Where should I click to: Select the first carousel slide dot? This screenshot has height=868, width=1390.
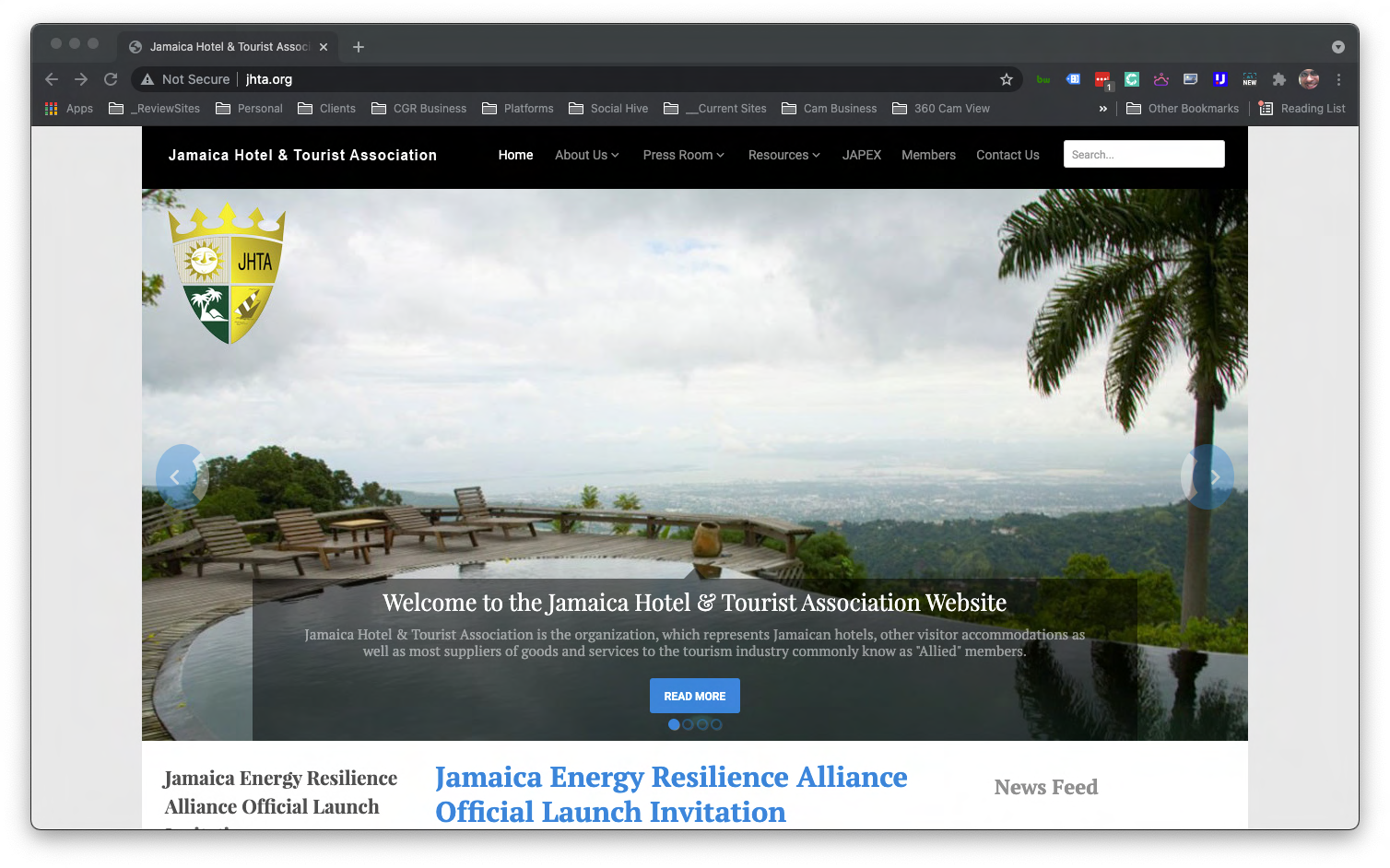tap(674, 724)
